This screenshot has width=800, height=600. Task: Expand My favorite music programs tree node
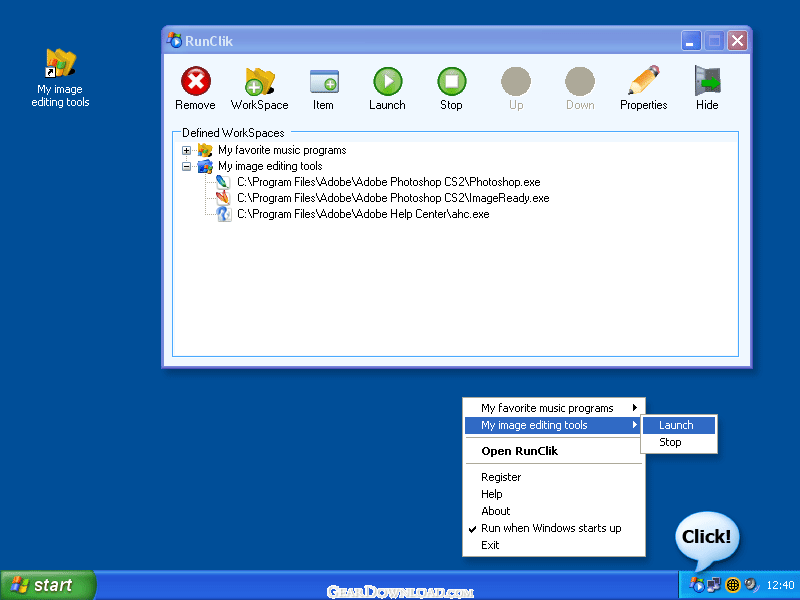(186, 151)
